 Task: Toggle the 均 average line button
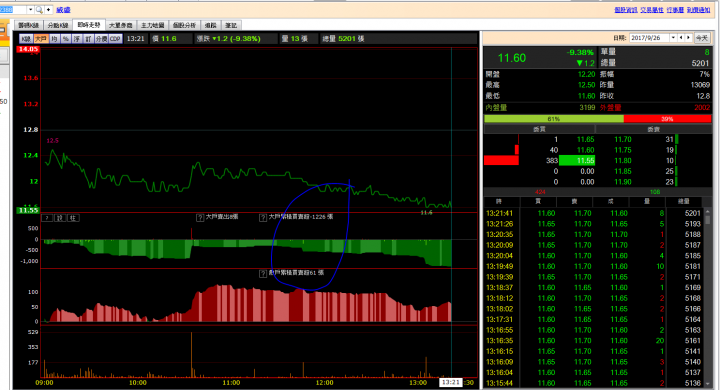click(x=54, y=39)
